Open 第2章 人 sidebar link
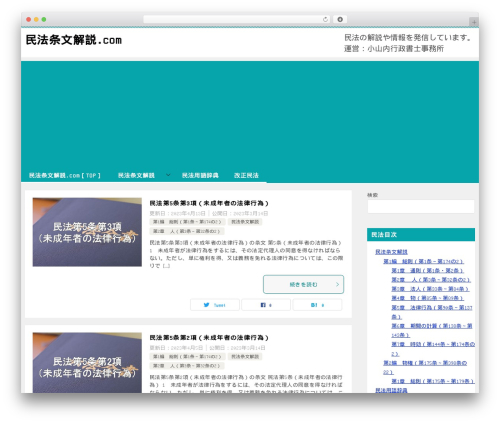 pos(431,280)
